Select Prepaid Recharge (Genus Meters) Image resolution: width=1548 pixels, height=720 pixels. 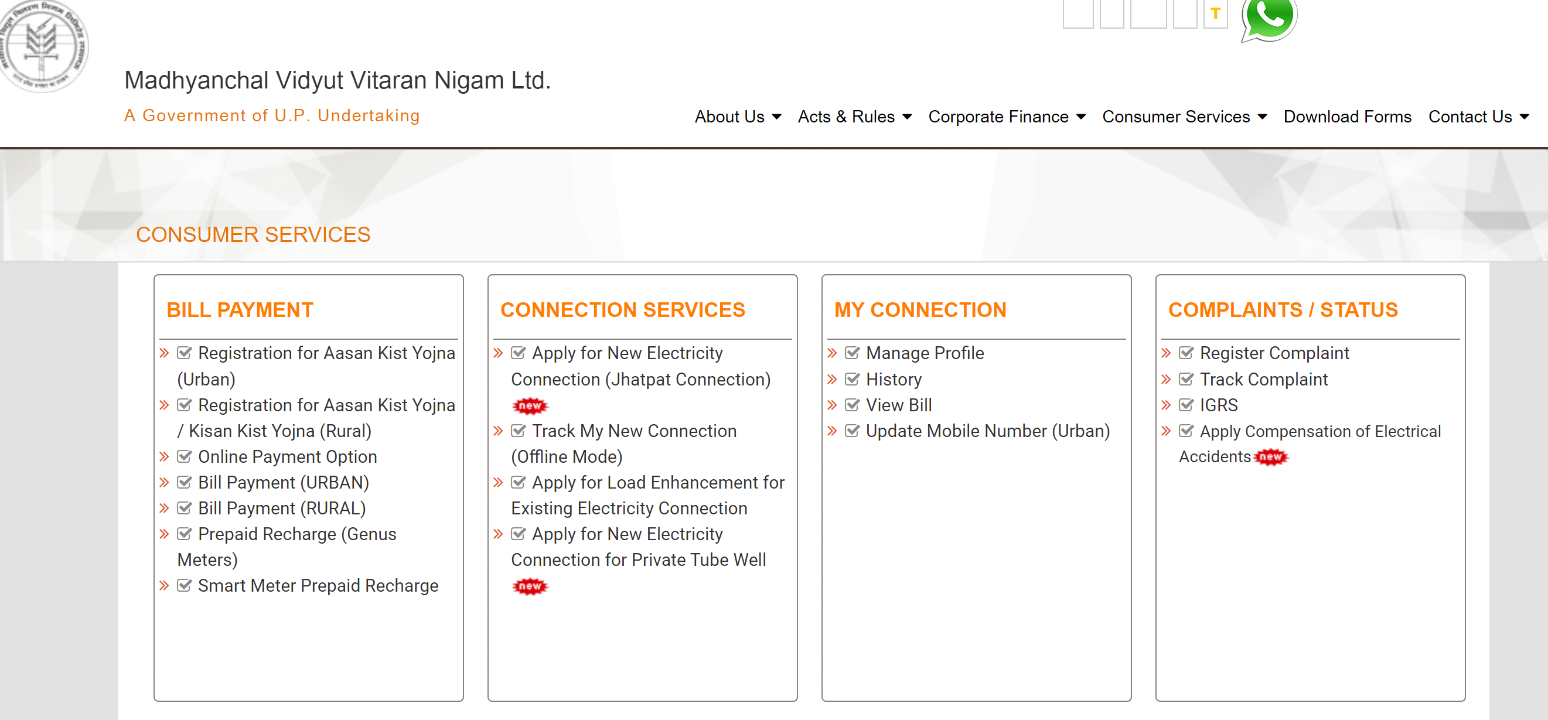(287, 547)
